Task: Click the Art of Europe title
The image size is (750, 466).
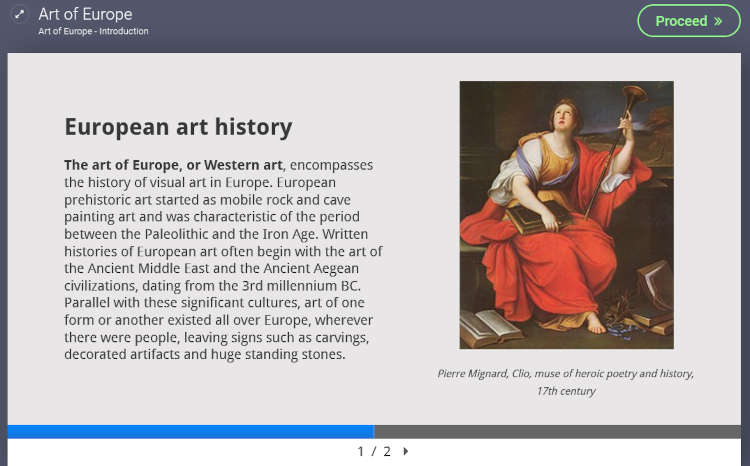Action: 85,14
